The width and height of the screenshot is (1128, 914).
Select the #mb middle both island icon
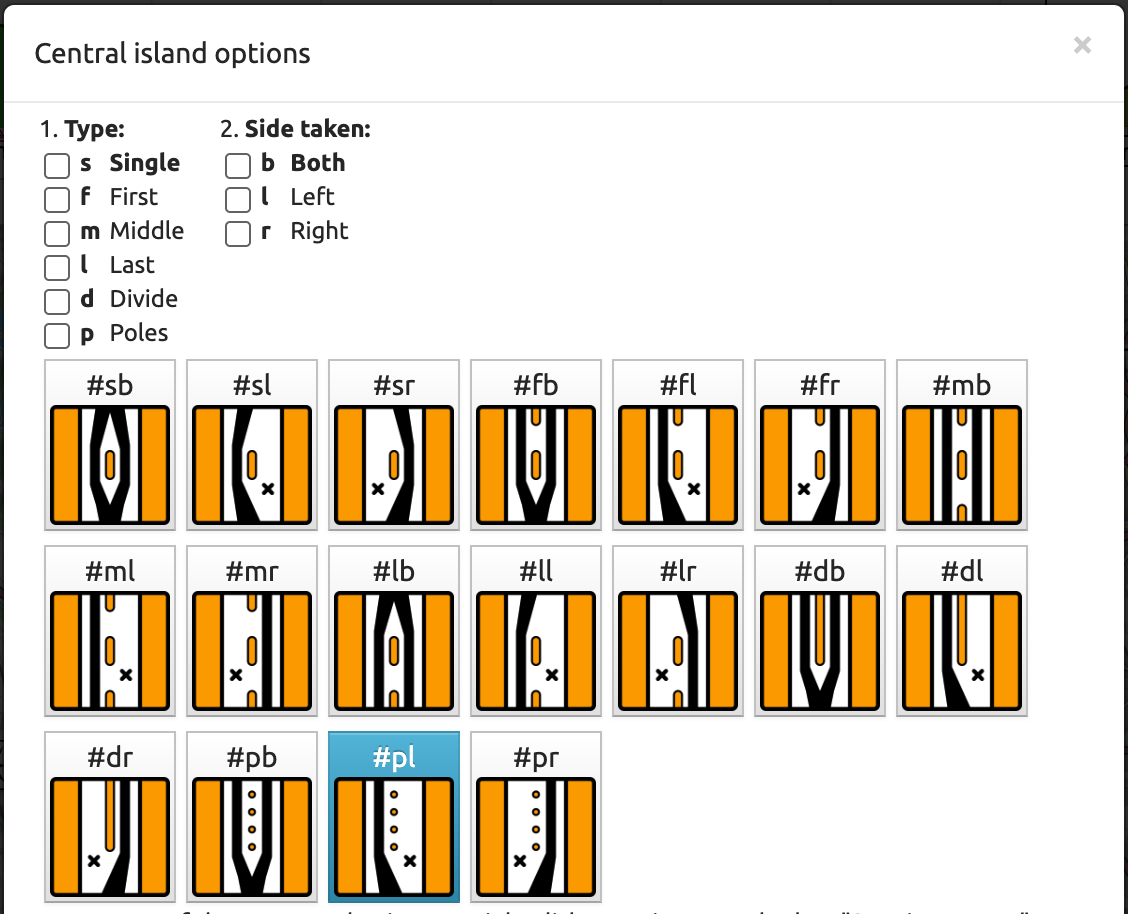pyautogui.click(x=961, y=445)
